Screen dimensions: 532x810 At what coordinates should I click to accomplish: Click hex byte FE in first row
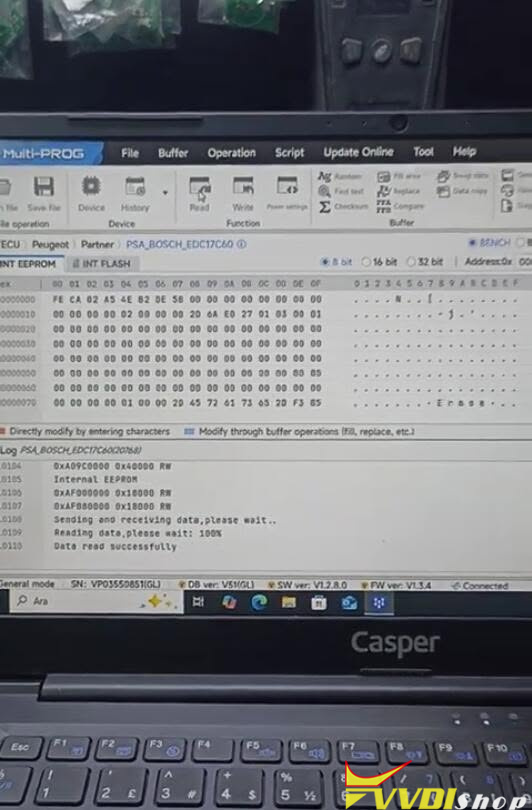tap(58, 299)
